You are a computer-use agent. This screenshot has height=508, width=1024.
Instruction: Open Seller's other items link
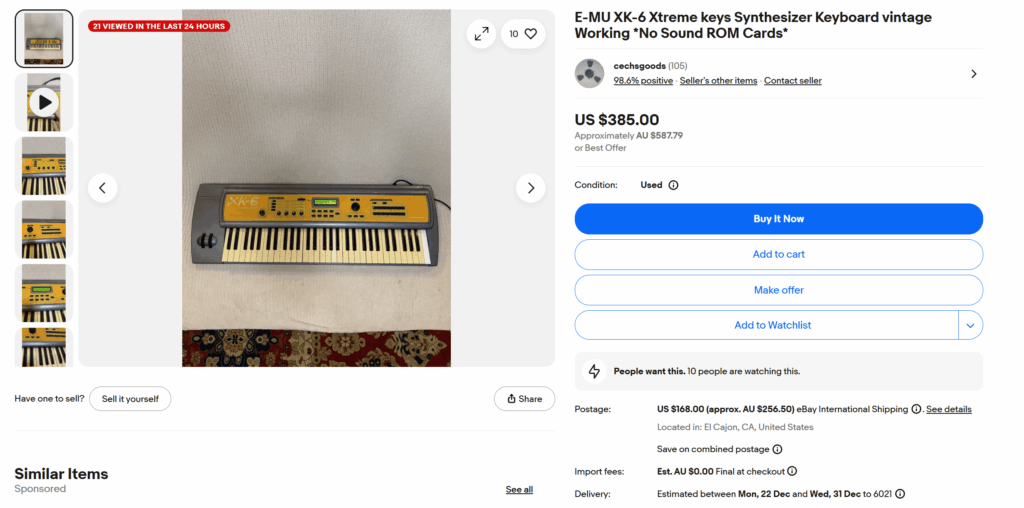pyautogui.click(x=718, y=81)
